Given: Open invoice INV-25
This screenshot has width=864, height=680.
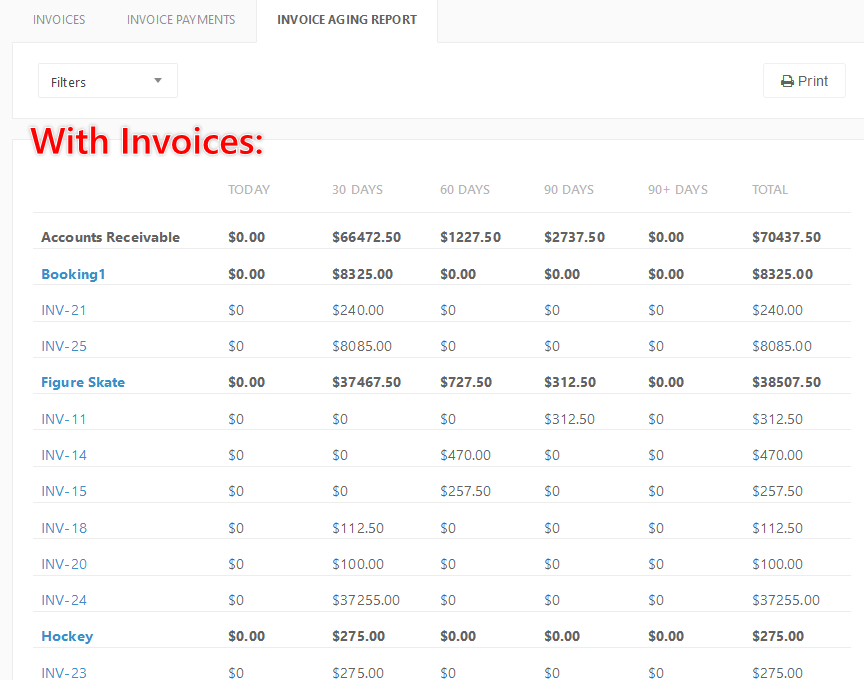Looking at the screenshot, I should [64, 346].
